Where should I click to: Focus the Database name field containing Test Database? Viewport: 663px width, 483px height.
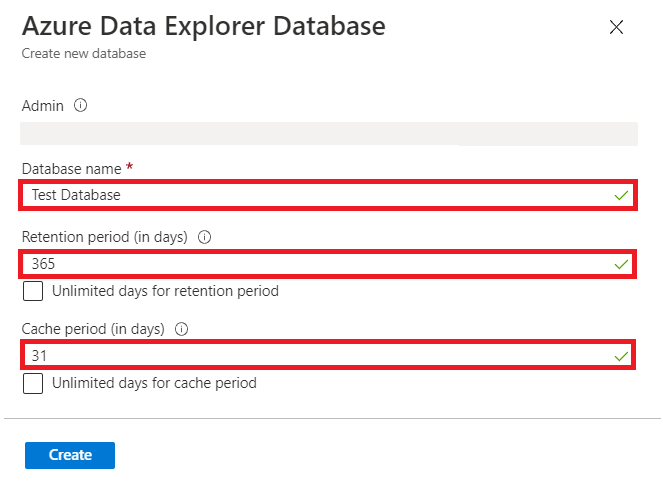[x=328, y=195]
